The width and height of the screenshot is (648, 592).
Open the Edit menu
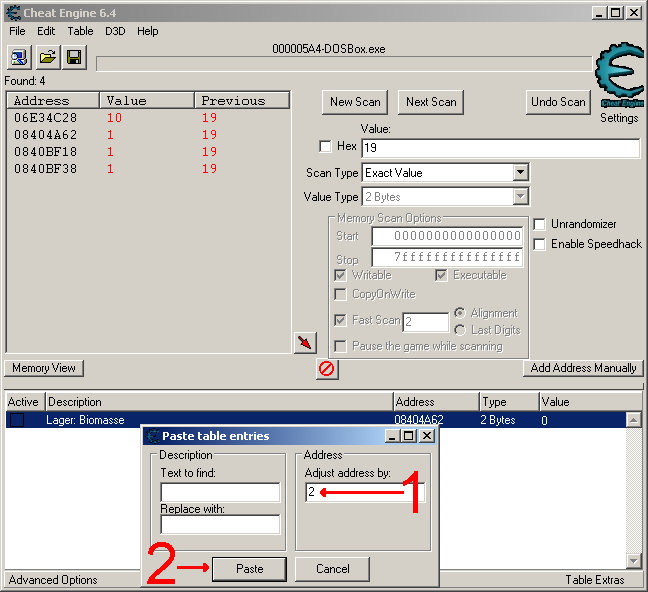[46, 31]
